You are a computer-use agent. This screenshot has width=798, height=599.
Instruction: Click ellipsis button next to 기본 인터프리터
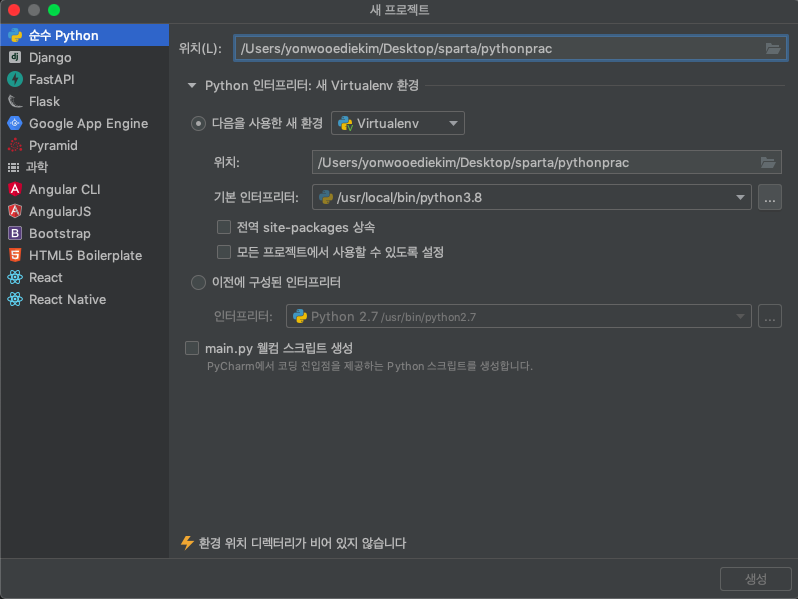(x=770, y=197)
